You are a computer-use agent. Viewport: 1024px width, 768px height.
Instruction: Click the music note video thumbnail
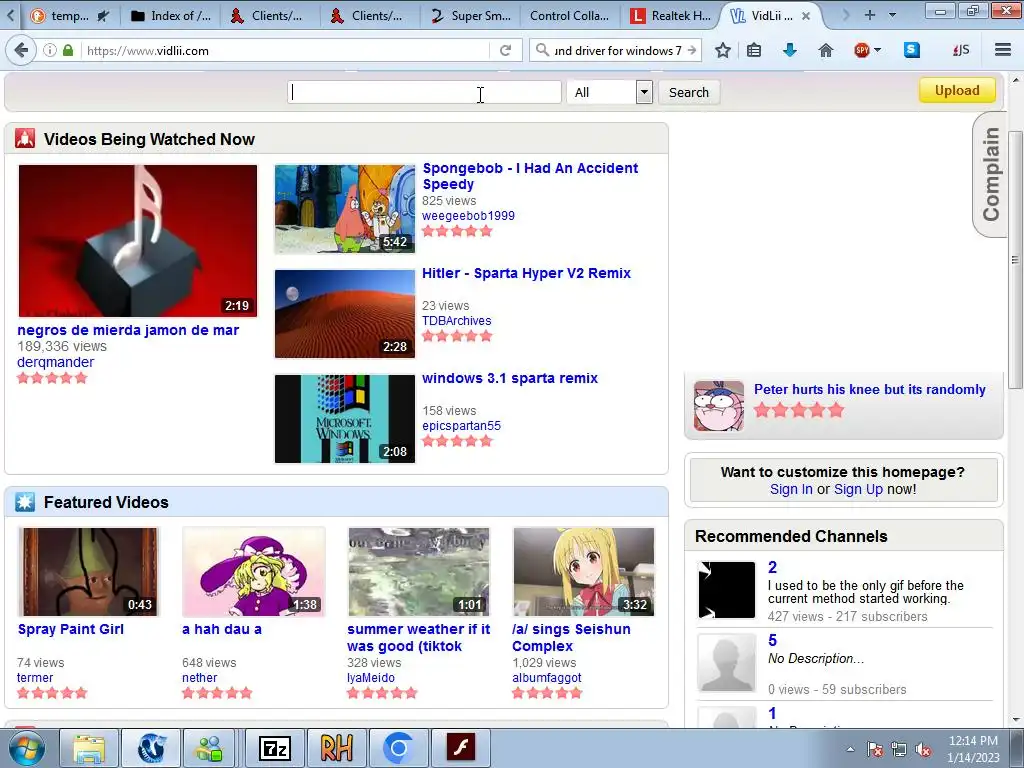[138, 240]
